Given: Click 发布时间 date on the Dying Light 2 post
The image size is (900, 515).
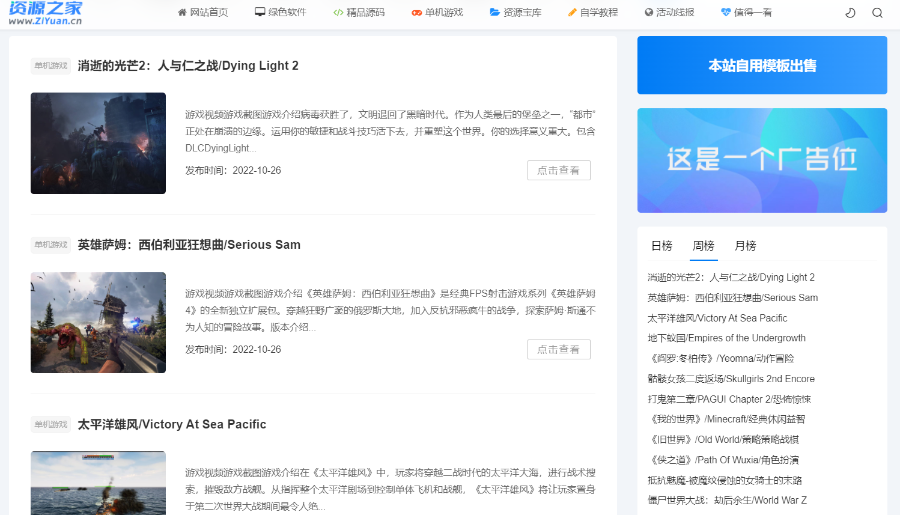Looking at the screenshot, I should point(232,170).
